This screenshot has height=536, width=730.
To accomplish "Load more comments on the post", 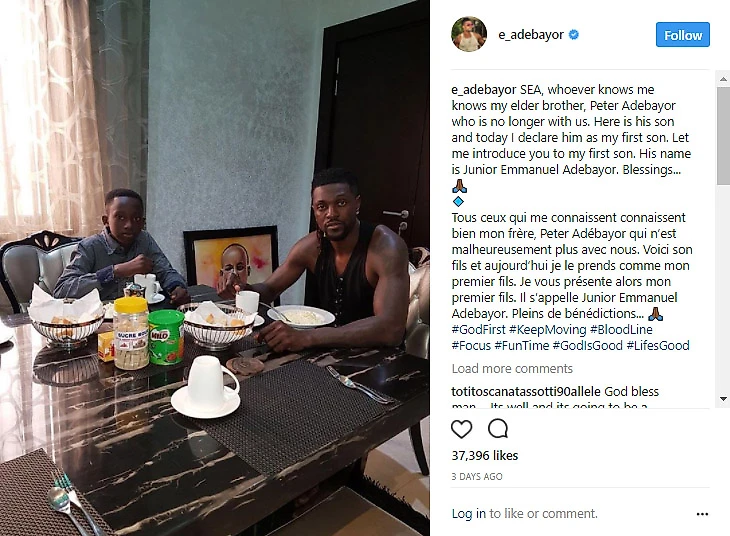I will pos(512,369).
